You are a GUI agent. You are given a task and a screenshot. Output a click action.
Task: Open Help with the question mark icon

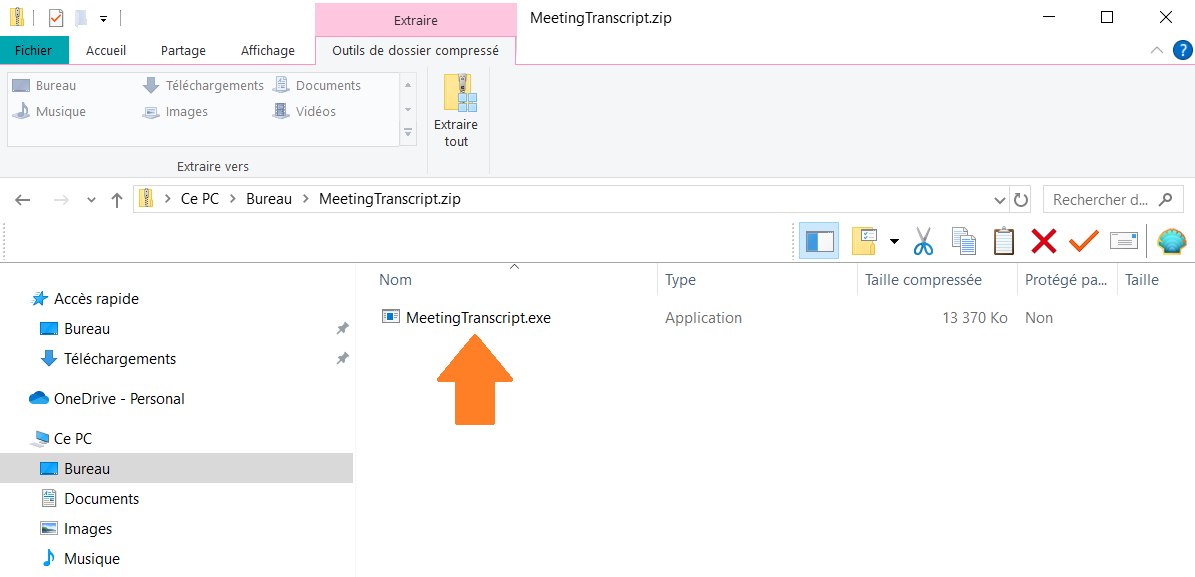coord(1181,50)
